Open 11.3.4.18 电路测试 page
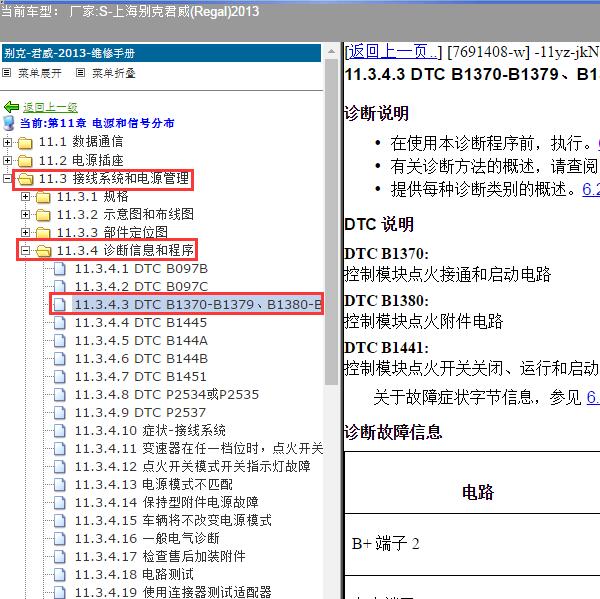Image resolution: width=600 pixels, height=599 pixels. [134, 575]
